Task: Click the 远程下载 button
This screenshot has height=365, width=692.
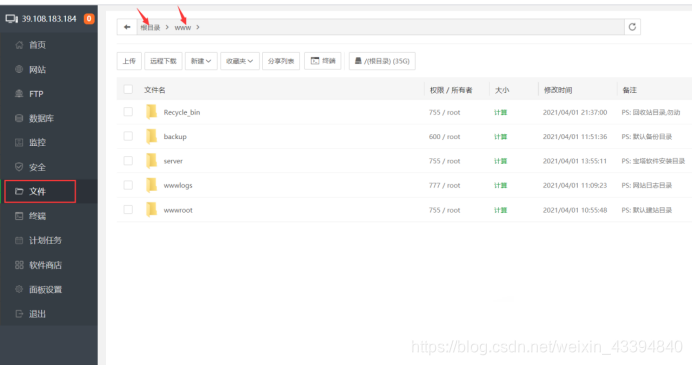Action: point(163,61)
